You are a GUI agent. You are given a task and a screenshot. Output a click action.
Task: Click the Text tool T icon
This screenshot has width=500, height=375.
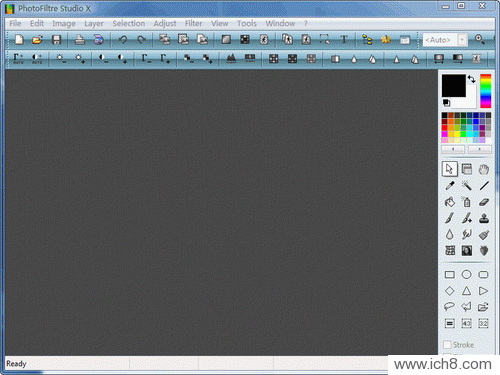[x=344, y=40]
